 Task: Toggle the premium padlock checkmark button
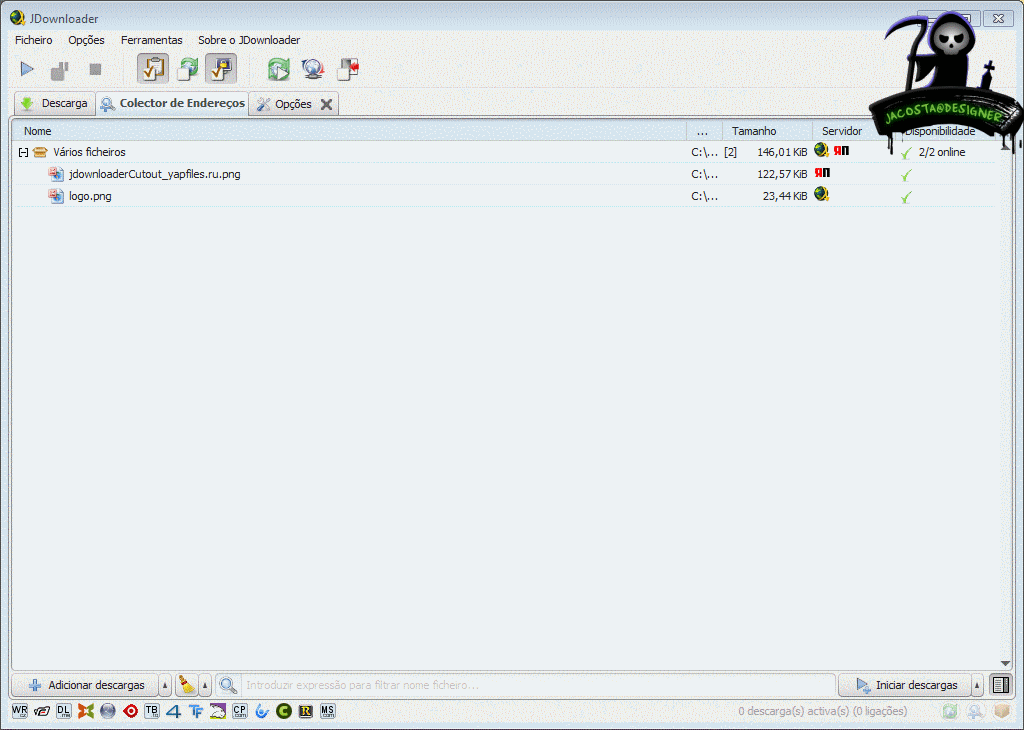tap(221, 69)
